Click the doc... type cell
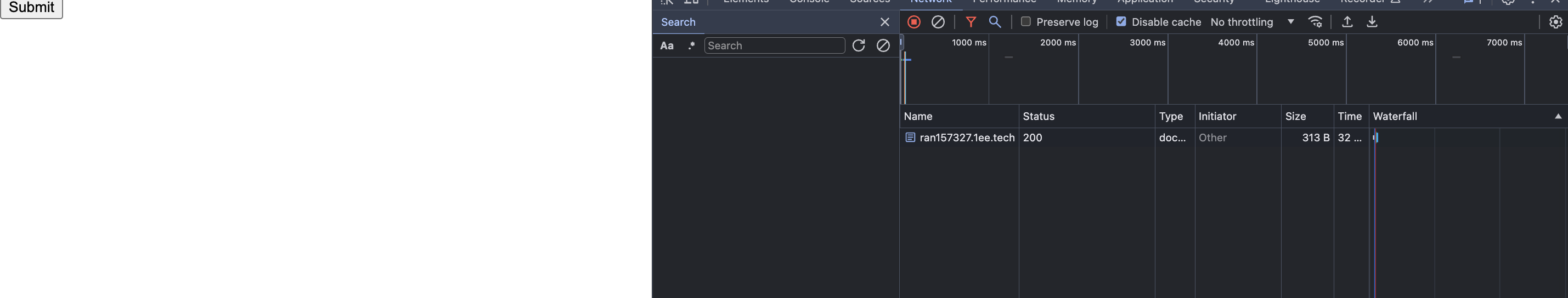 [1175, 137]
